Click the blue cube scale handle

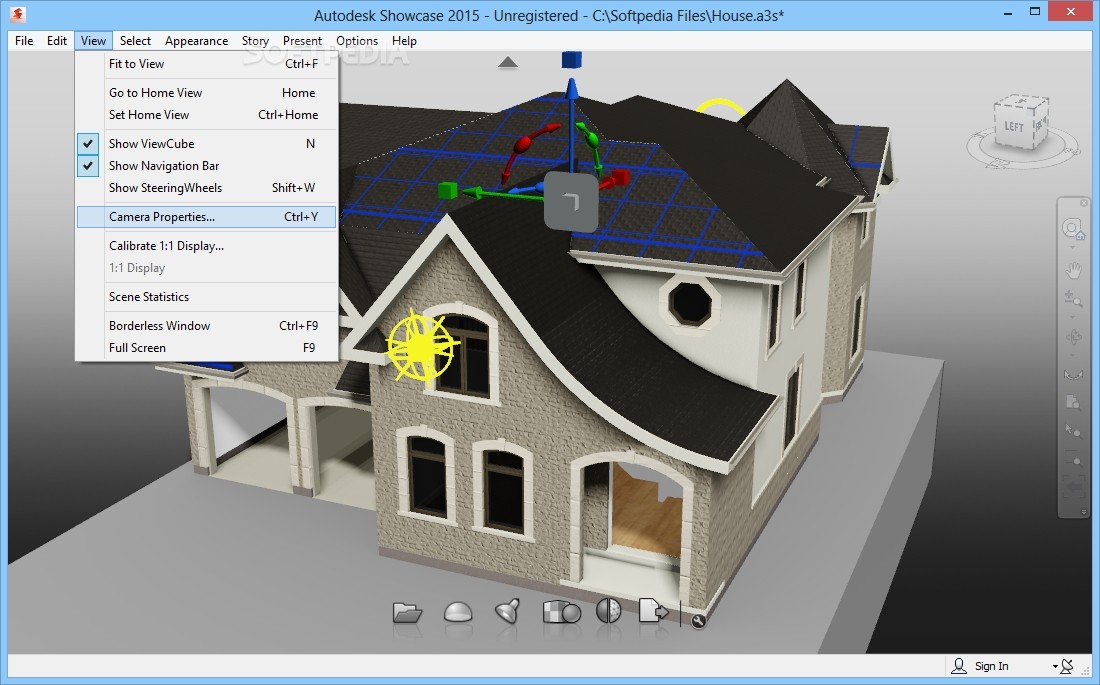click(572, 60)
